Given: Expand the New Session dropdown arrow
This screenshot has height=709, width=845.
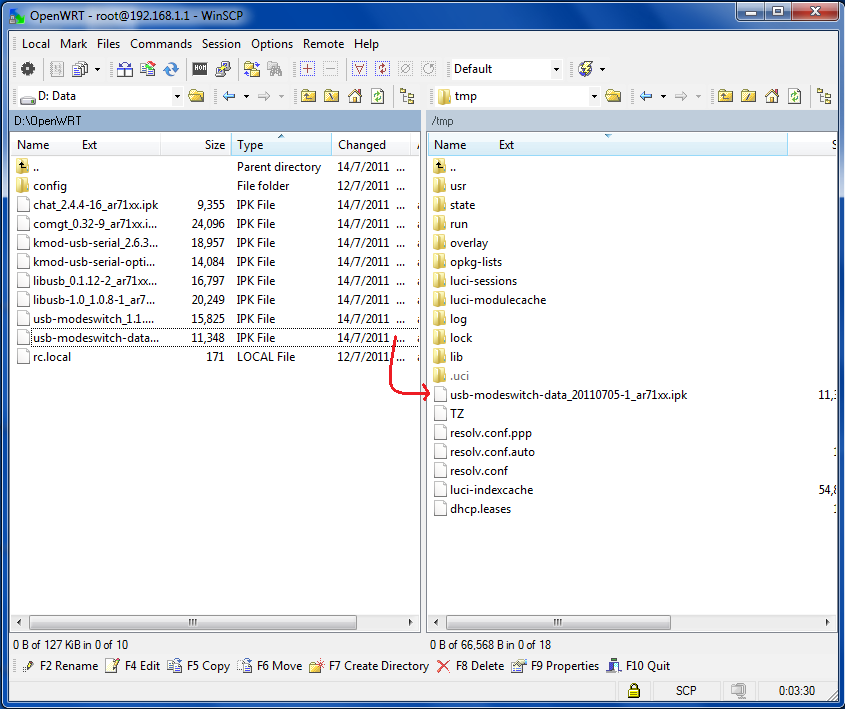Looking at the screenshot, I should coord(602,69).
